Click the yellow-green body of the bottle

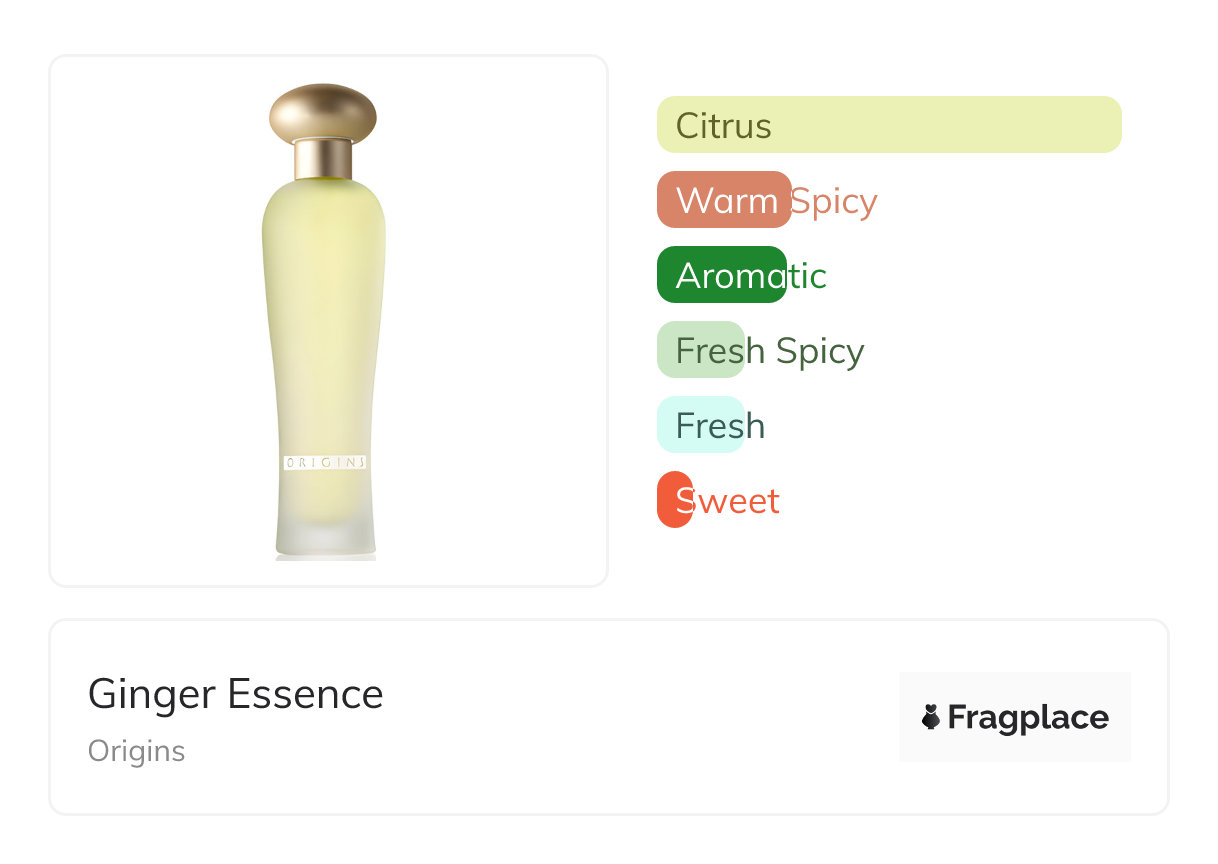coord(323,330)
